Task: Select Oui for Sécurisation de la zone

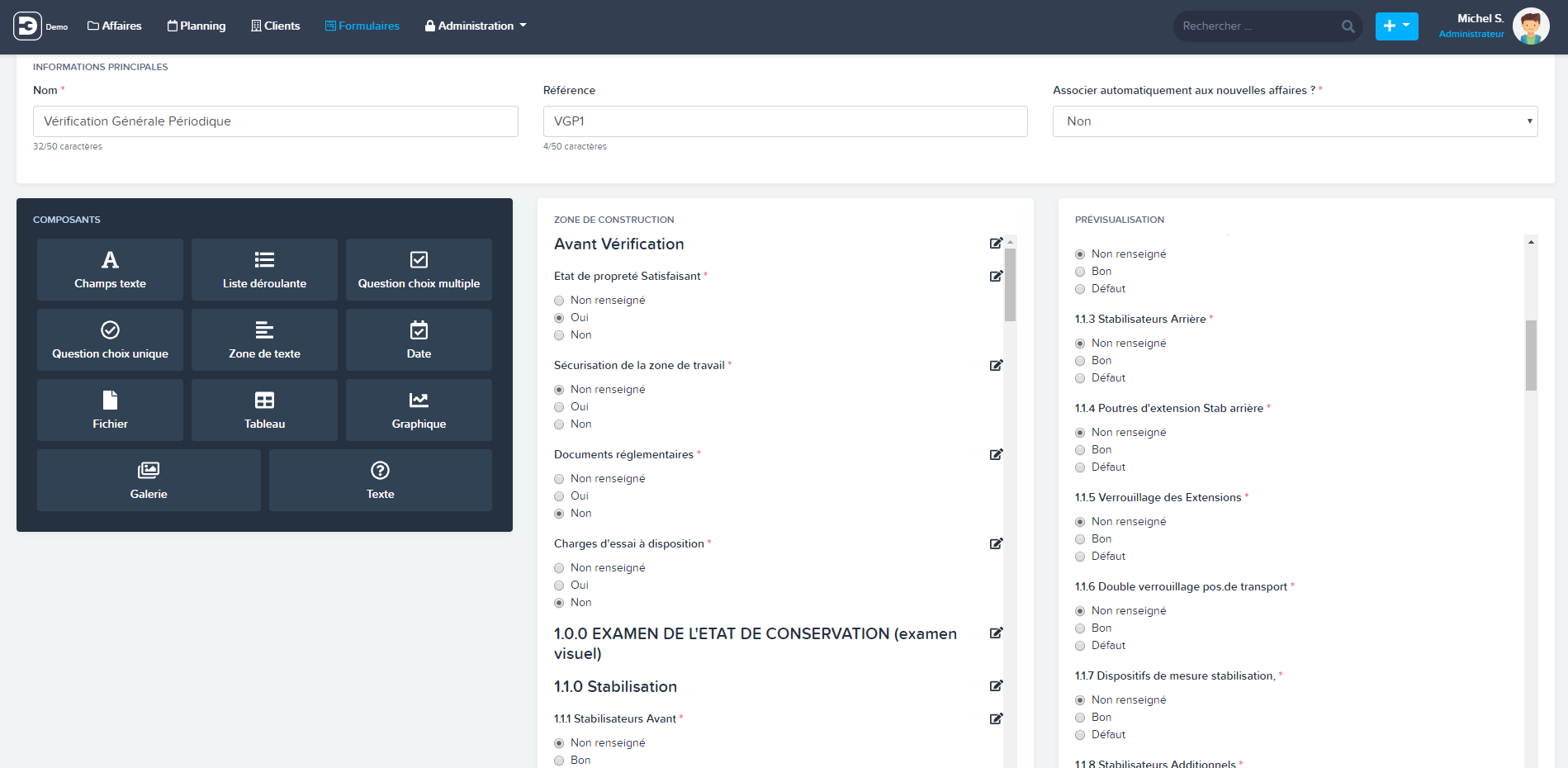Action: 559,407
